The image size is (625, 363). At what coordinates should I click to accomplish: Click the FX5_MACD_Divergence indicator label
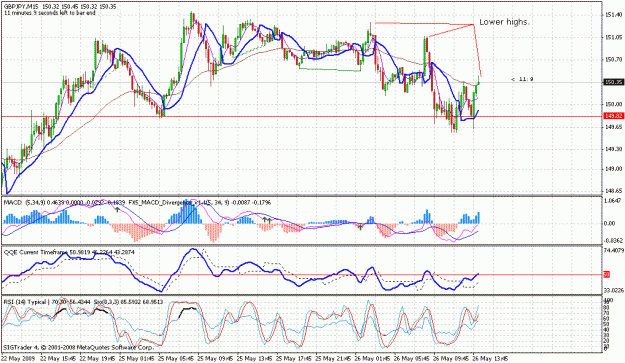pos(159,203)
